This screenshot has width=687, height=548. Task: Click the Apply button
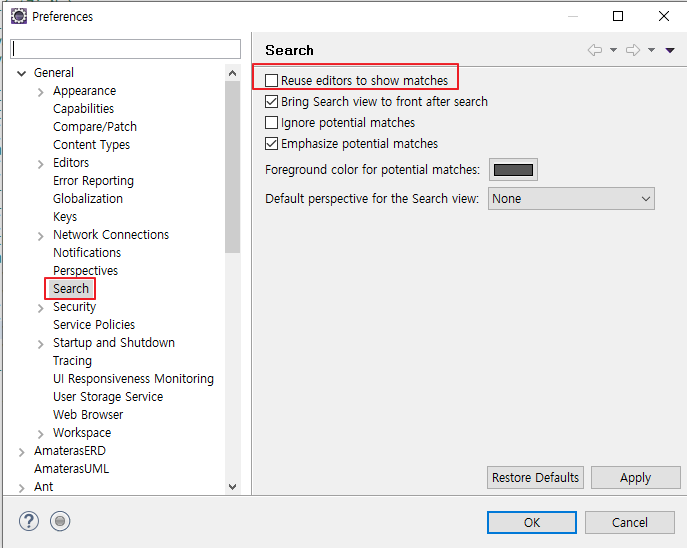(635, 477)
